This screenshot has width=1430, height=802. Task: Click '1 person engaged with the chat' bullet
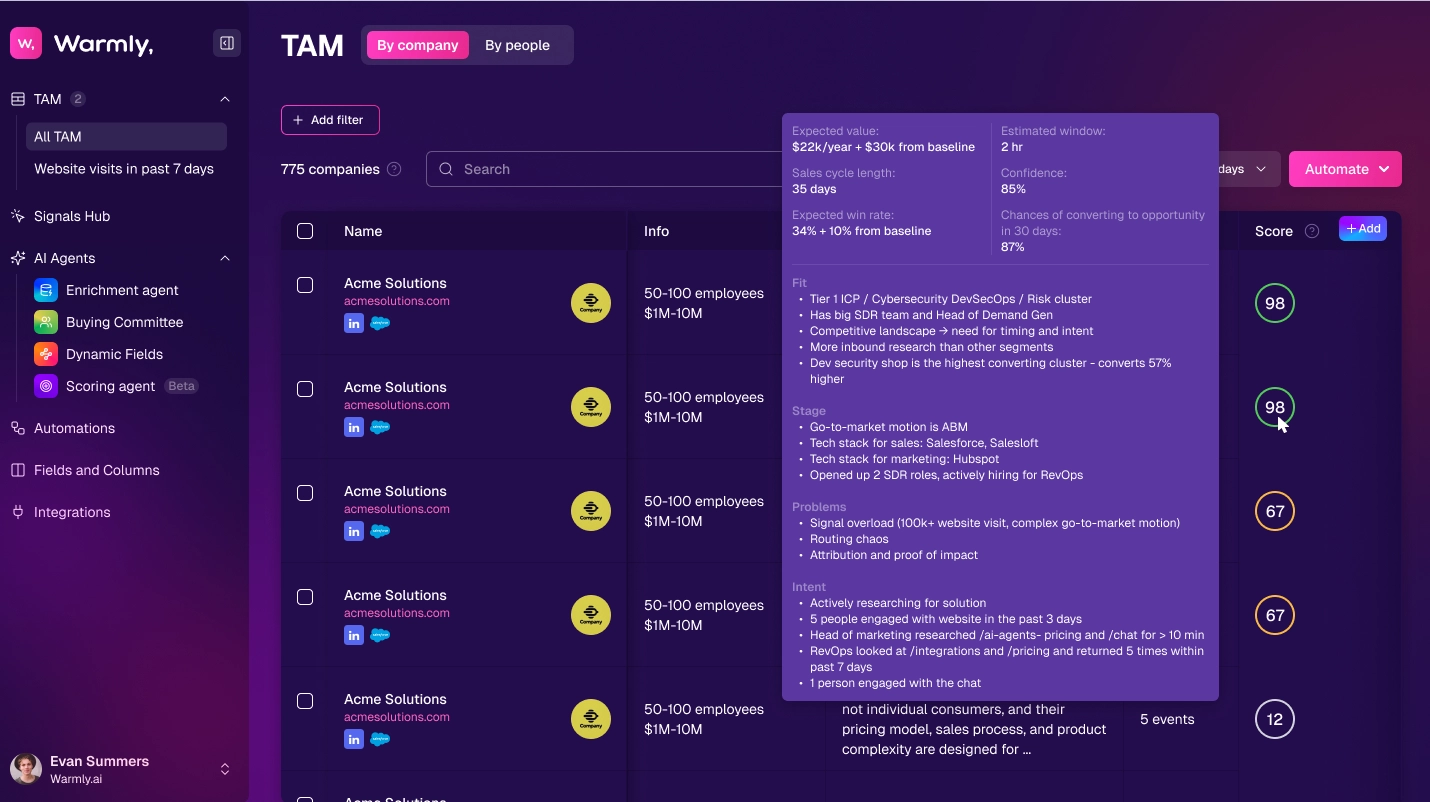895,683
